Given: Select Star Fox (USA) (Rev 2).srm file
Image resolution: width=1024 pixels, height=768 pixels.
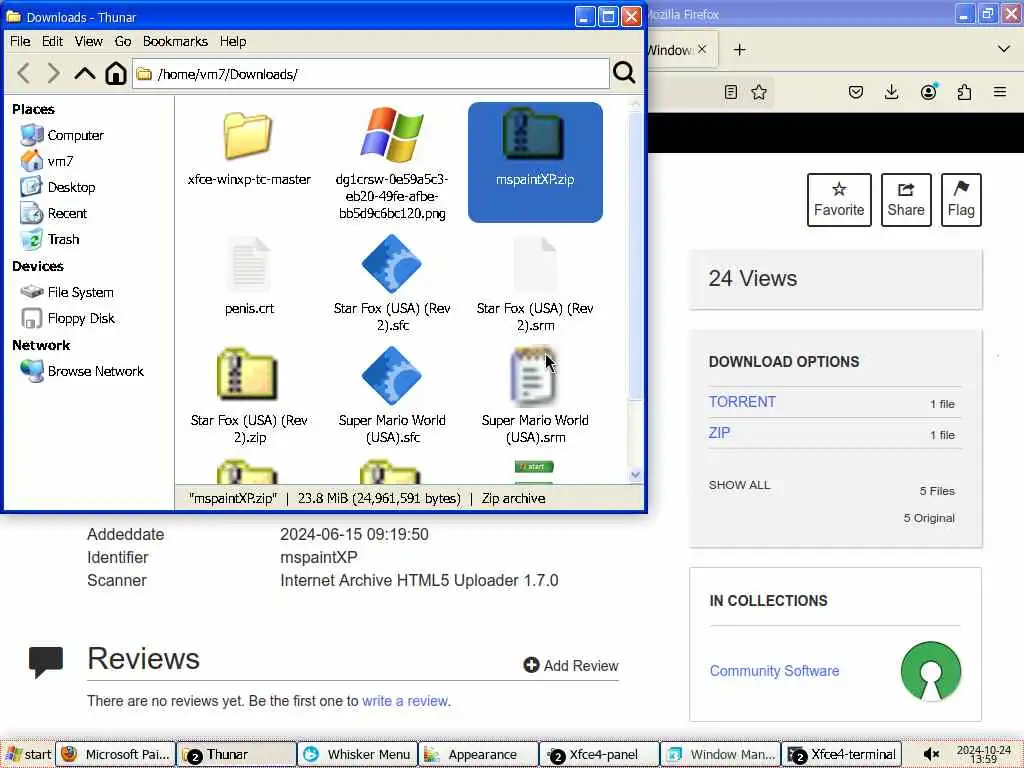Looking at the screenshot, I should click(535, 283).
